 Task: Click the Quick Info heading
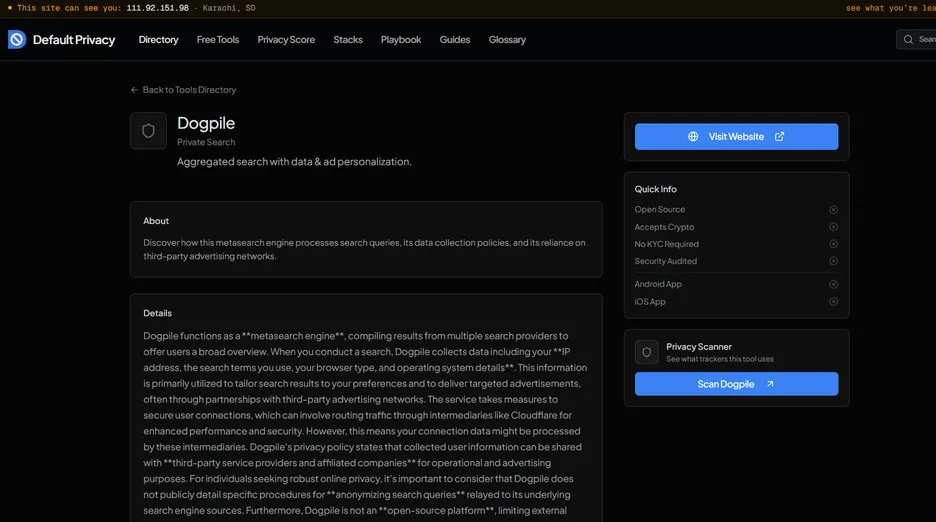point(655,189)
